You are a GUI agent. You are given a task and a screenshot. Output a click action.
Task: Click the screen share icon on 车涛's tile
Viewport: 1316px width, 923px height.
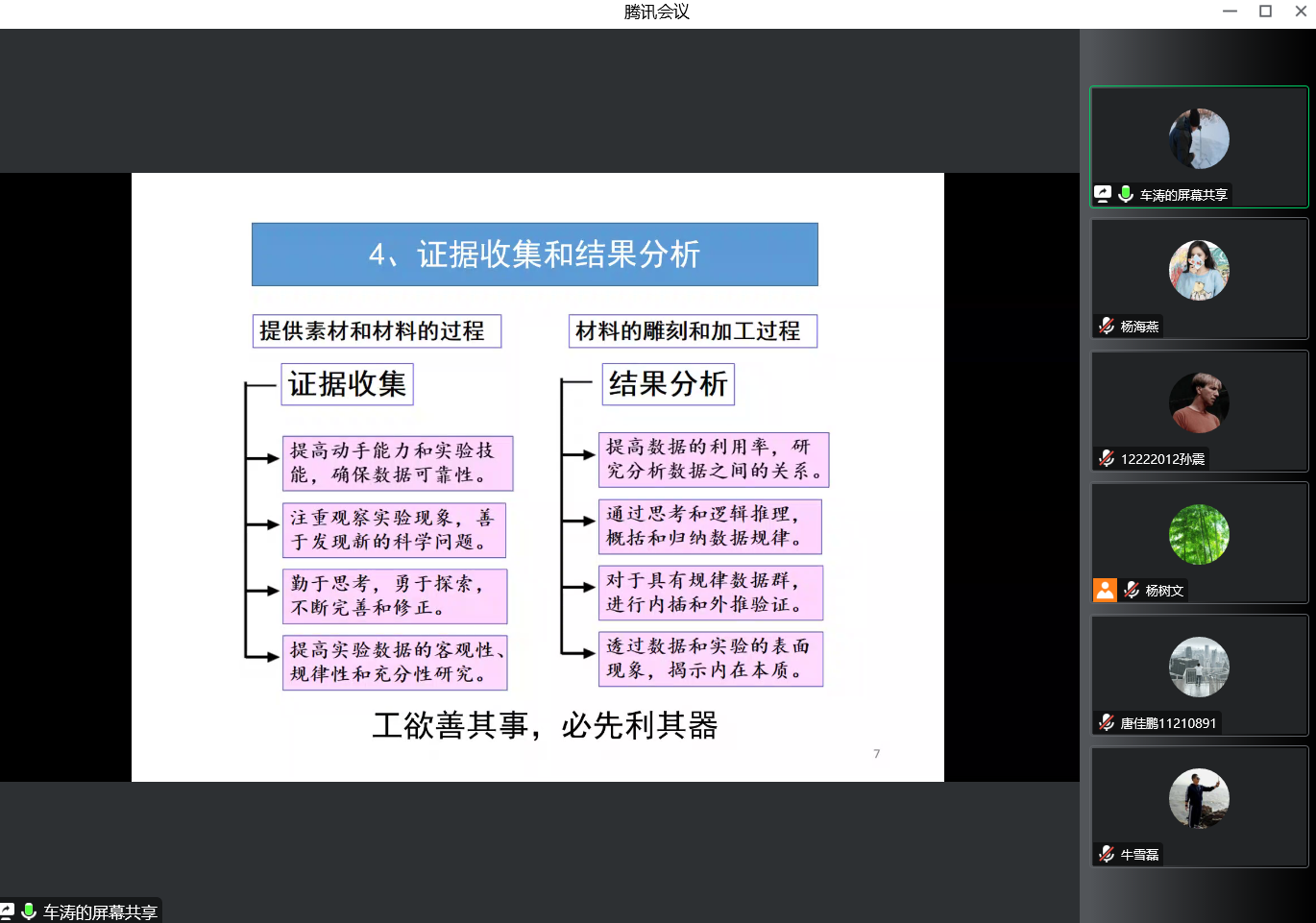[1103, 194]
